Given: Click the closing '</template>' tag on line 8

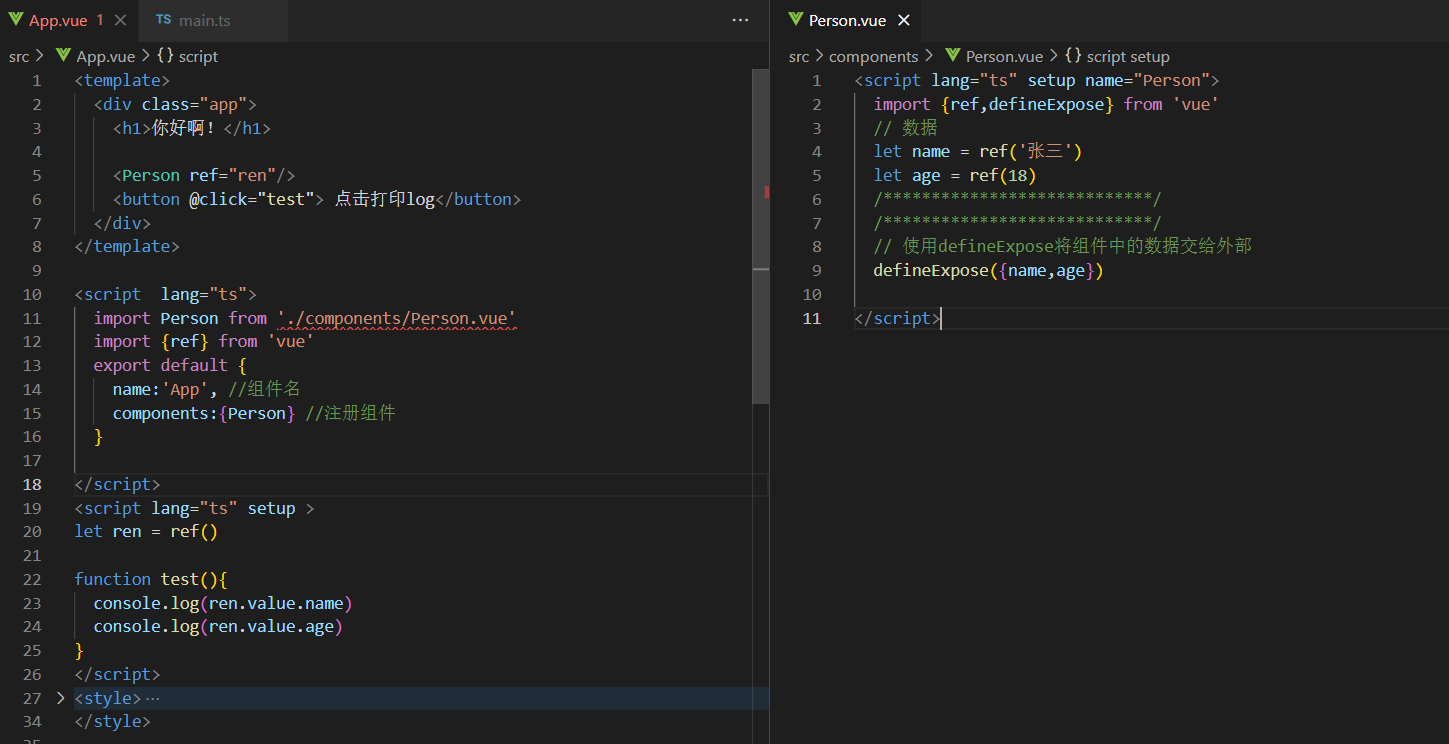Looking at the screenshot, I should [x=127, y=246].
